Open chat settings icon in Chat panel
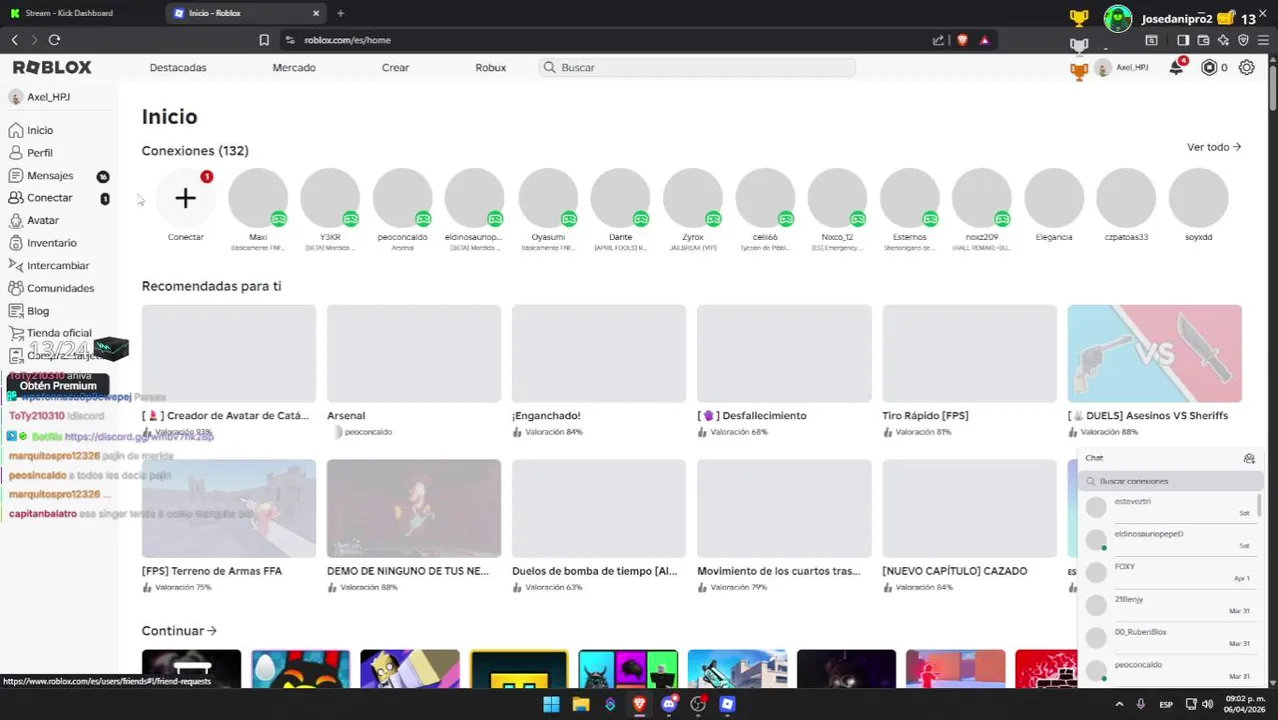Viewport: 1278px width, 720px height. click(x=1249, y=458)
